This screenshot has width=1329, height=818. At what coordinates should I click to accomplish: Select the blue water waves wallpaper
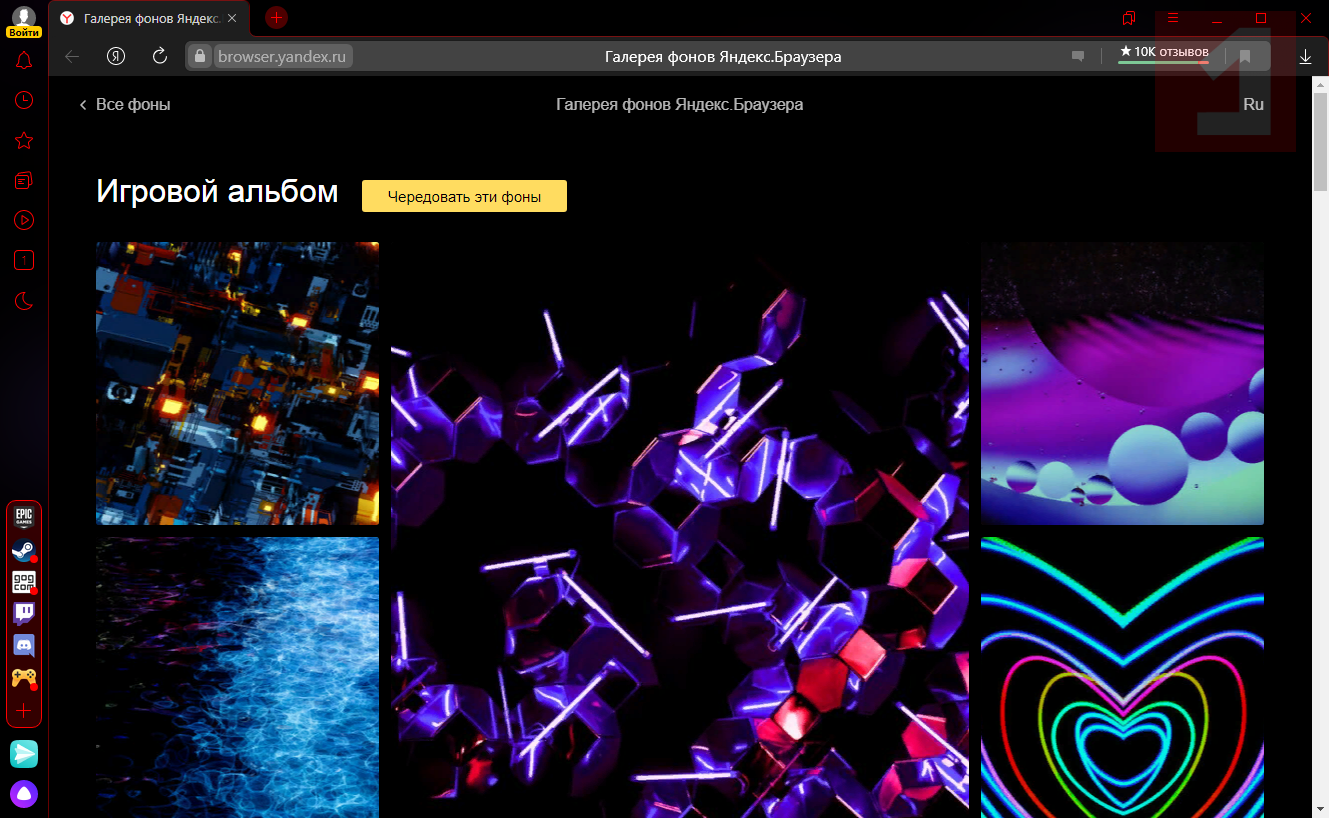pyautogui.click(x=237, y=678)
